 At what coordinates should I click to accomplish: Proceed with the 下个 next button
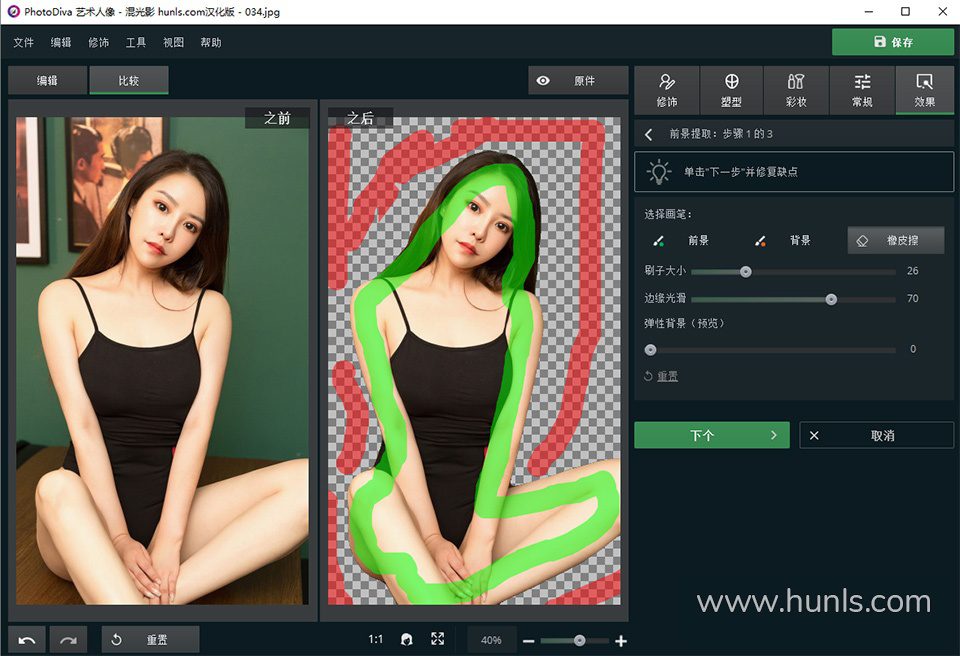(x=711, y=435)
